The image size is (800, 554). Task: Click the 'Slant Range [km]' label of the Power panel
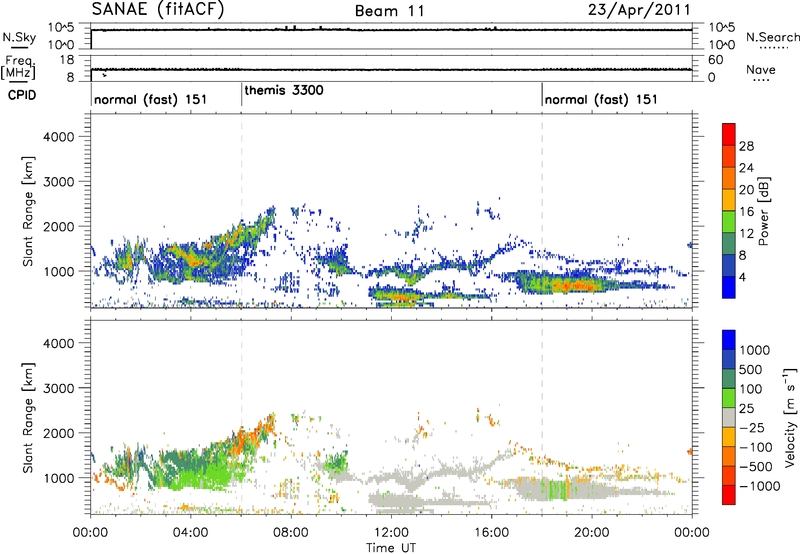tap(28, 211)
